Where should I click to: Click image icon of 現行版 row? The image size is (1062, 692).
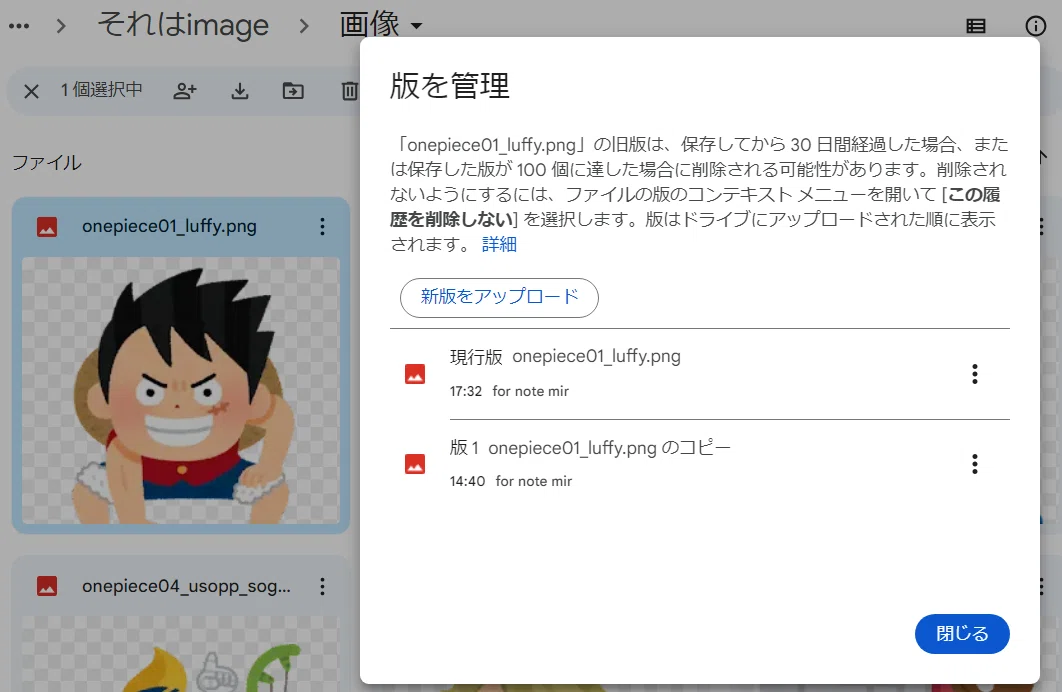[x=415, y=374]
